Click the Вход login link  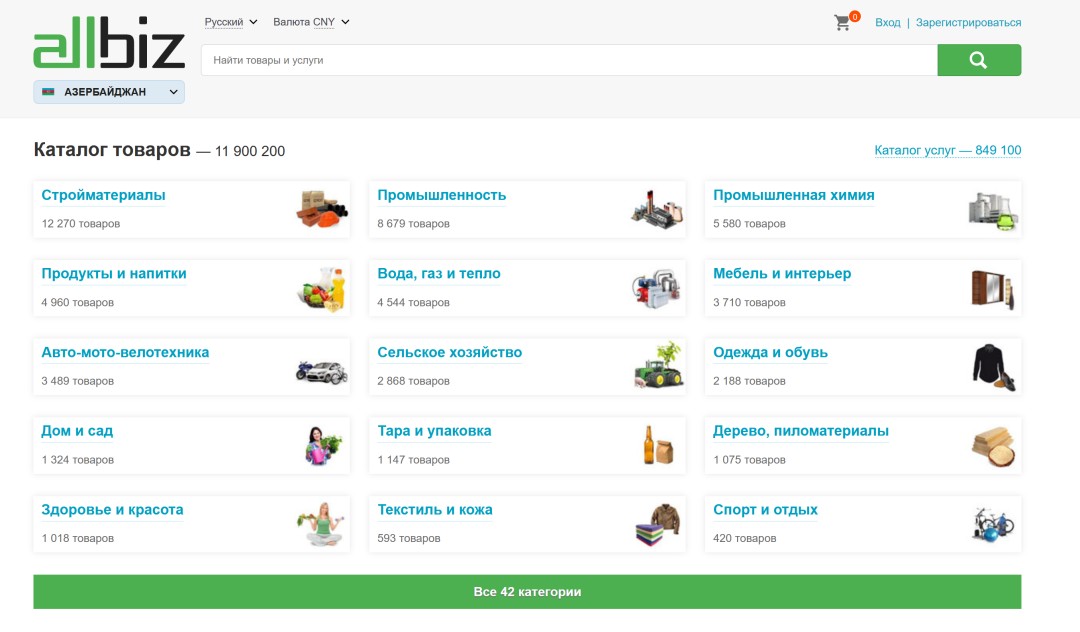(887, 23)
